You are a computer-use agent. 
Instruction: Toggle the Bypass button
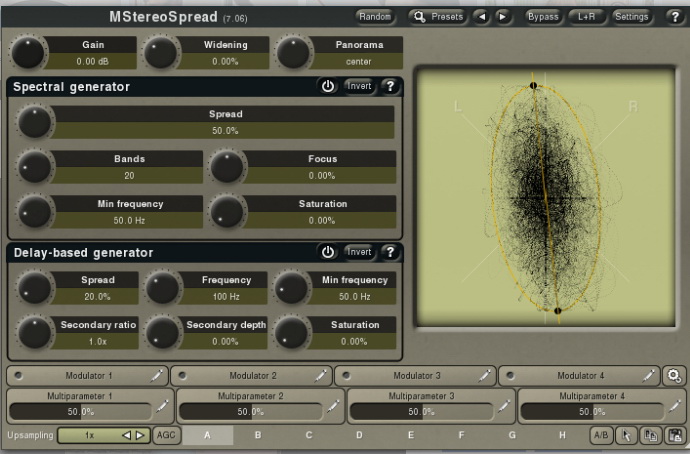543,17
